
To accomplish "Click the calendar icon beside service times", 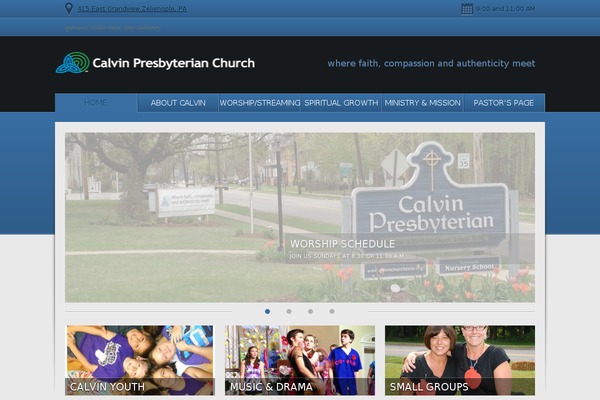I will click(467, 8).
